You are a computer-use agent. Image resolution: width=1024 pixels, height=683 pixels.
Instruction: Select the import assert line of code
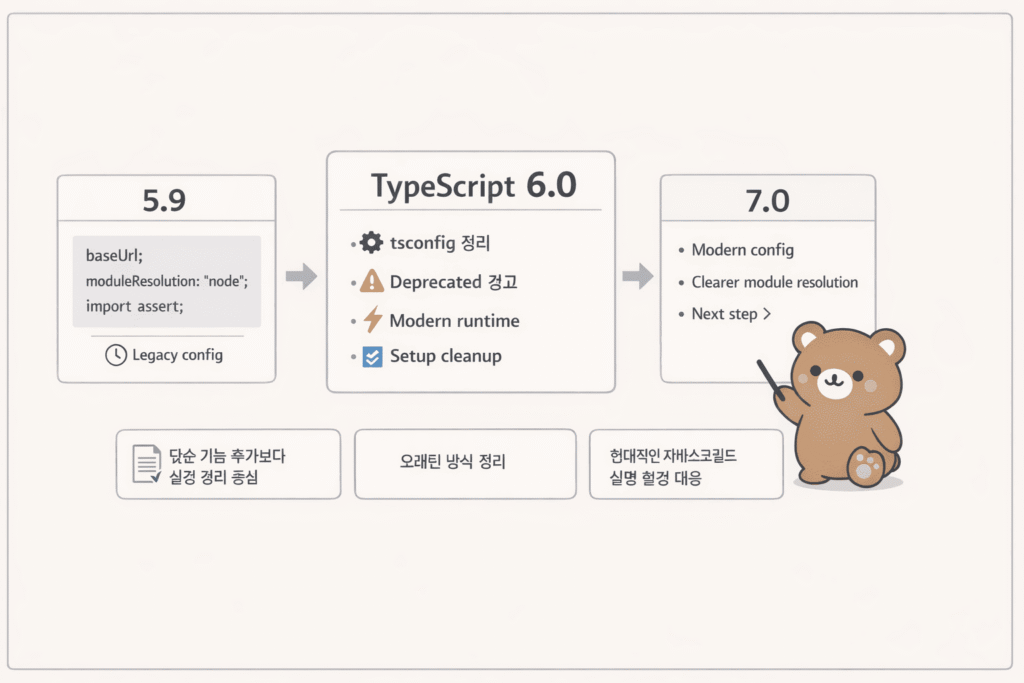click(x=136, y=307)
